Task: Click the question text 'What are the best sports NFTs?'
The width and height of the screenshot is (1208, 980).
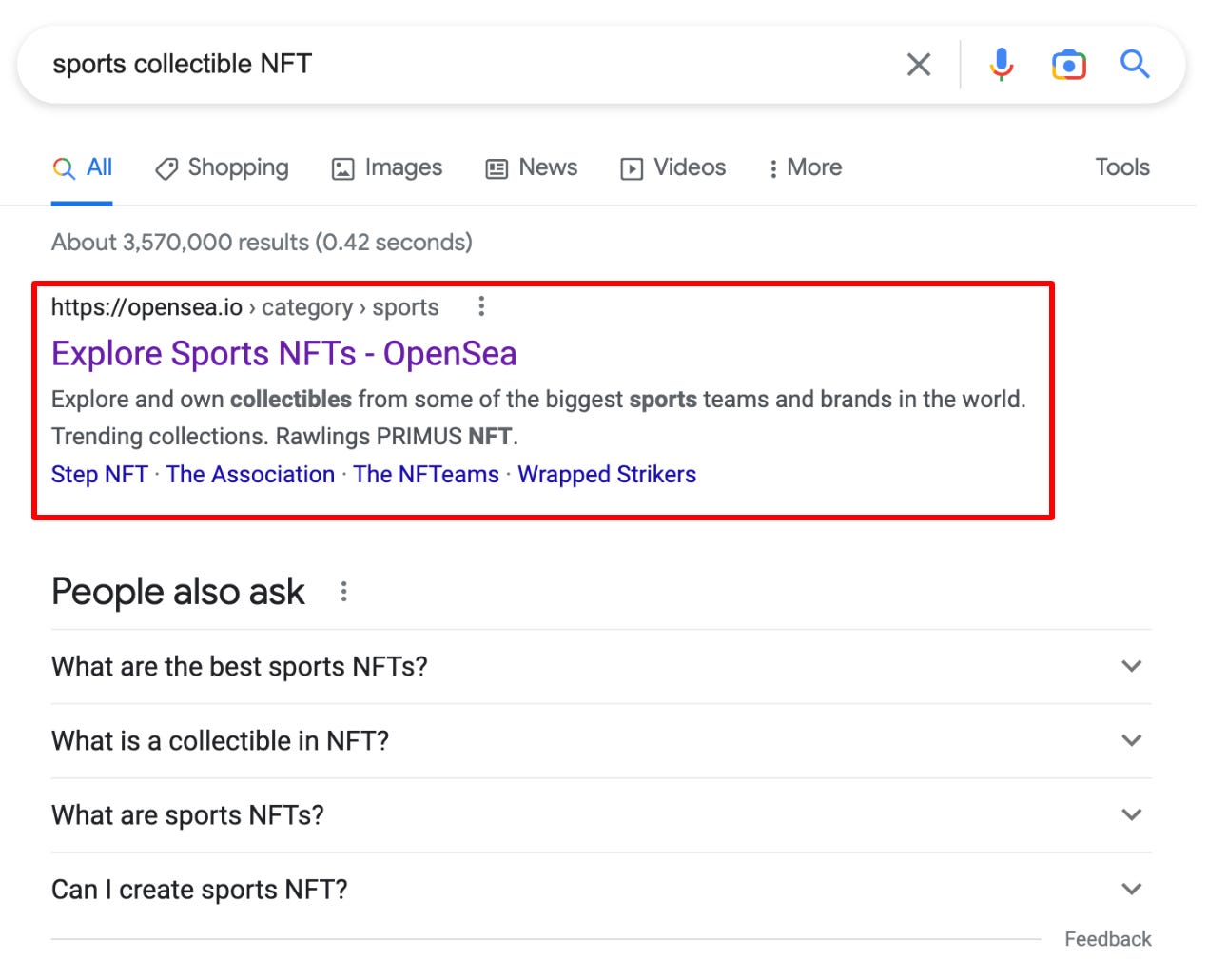Action: (x=240, y=666)
